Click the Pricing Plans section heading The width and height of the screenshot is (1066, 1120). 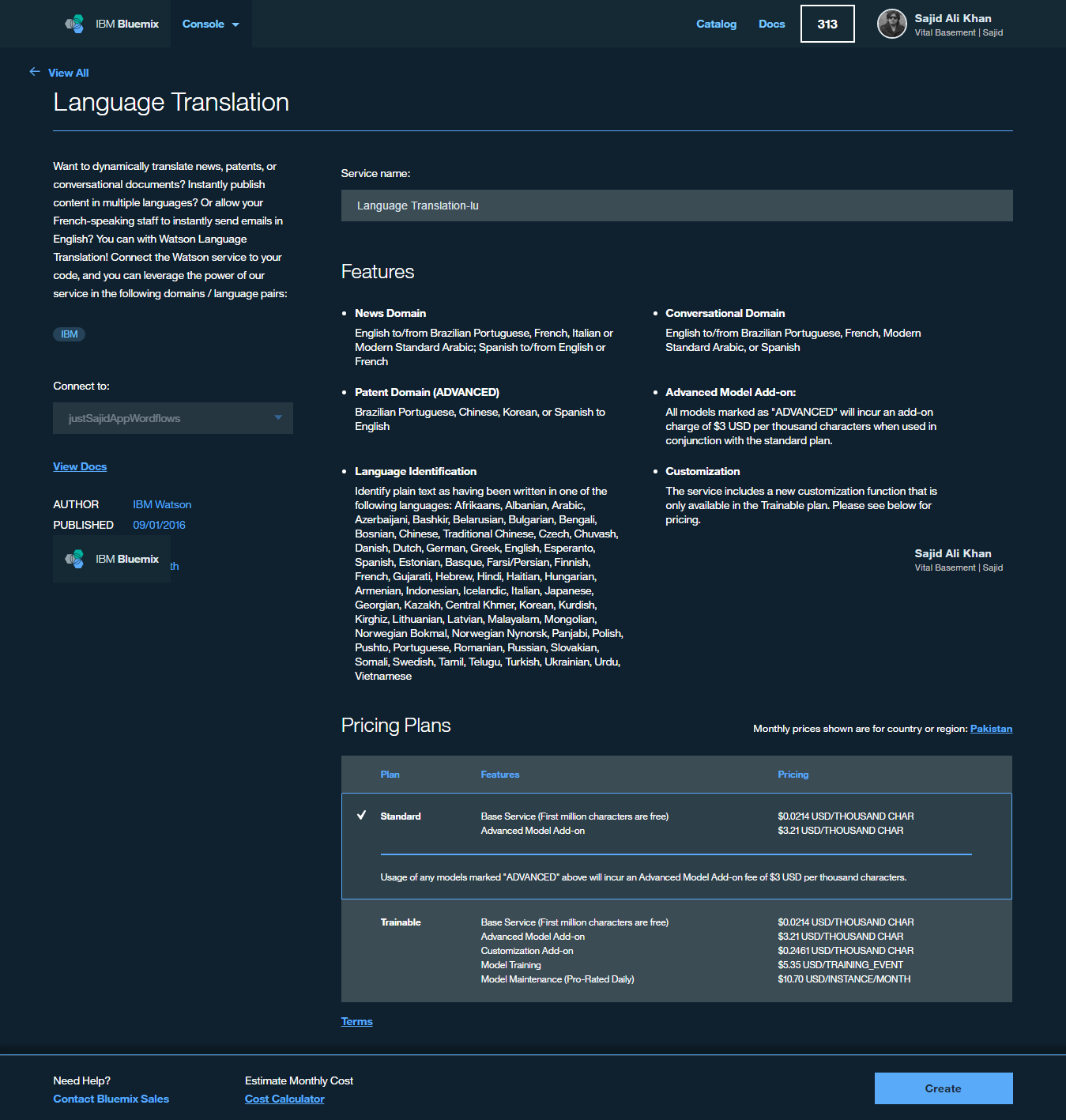point(396,726)
